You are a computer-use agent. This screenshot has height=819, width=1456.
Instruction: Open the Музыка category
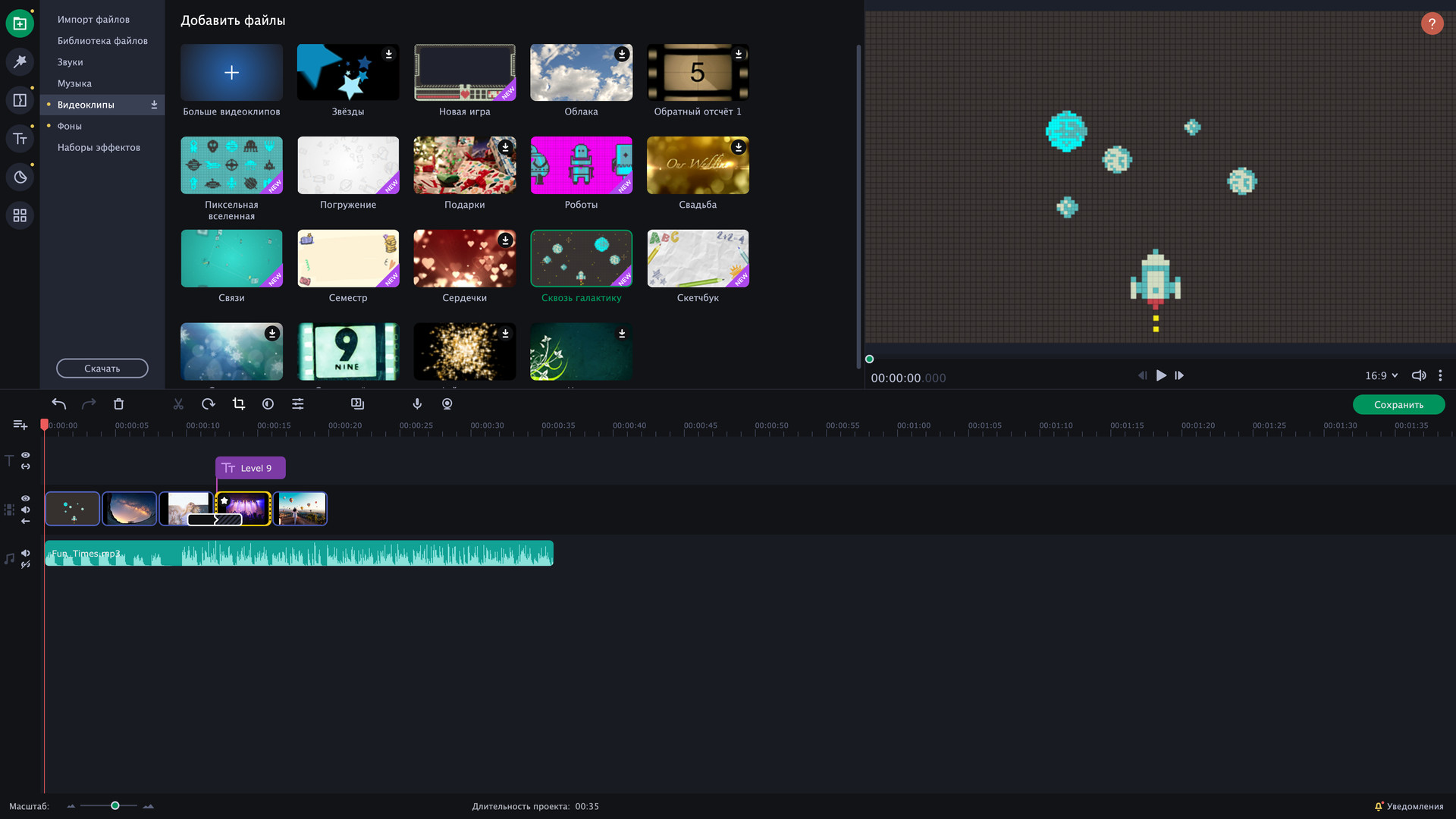74,83
